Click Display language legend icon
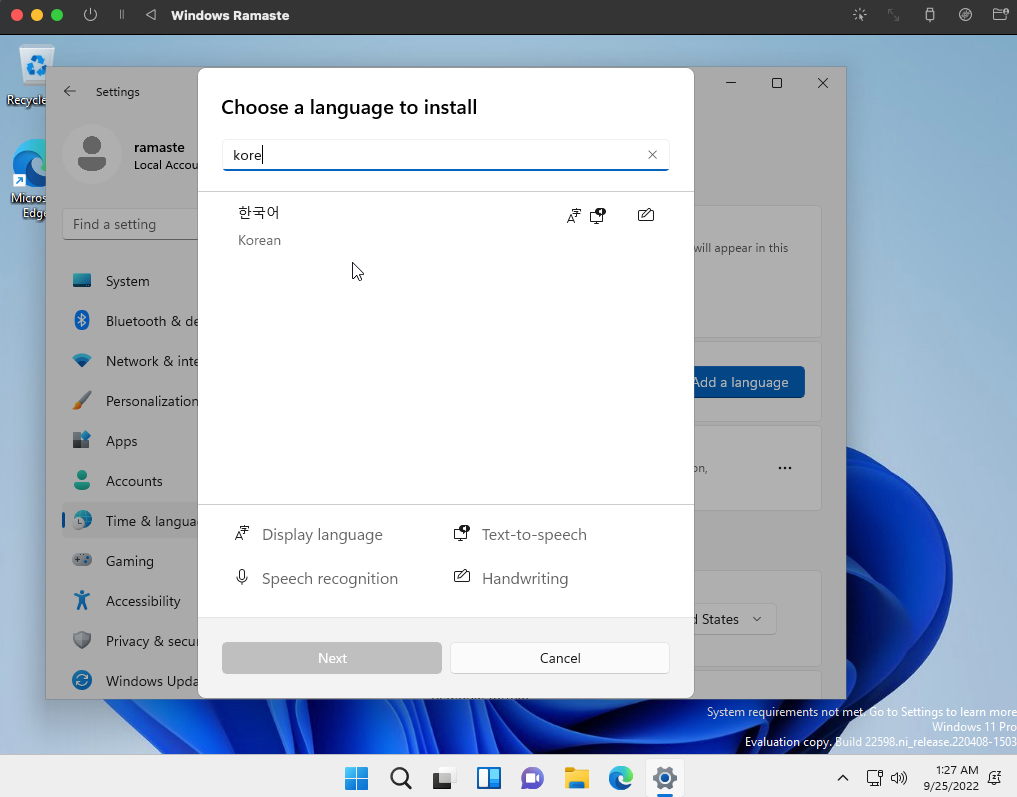This screenshot has width=1017, height=797. pyautogui.click(x=242, y=534)
